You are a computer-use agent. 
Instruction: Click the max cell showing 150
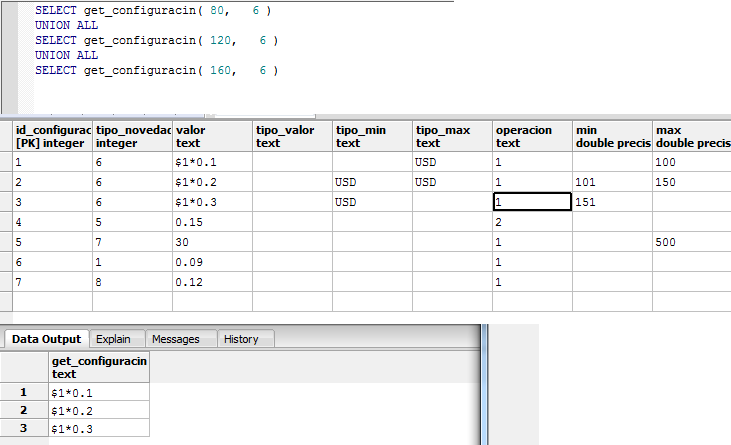691,182
